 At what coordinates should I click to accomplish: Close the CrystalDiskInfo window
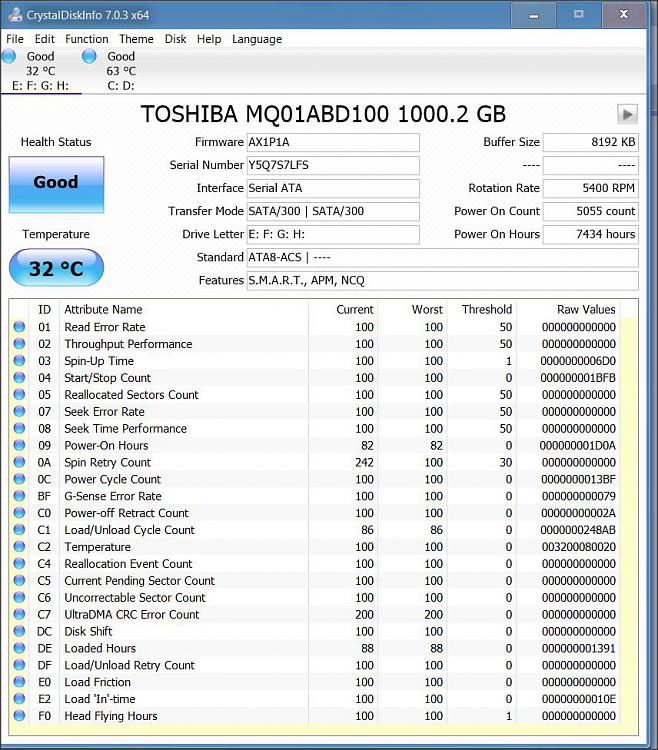pos(623,15)
